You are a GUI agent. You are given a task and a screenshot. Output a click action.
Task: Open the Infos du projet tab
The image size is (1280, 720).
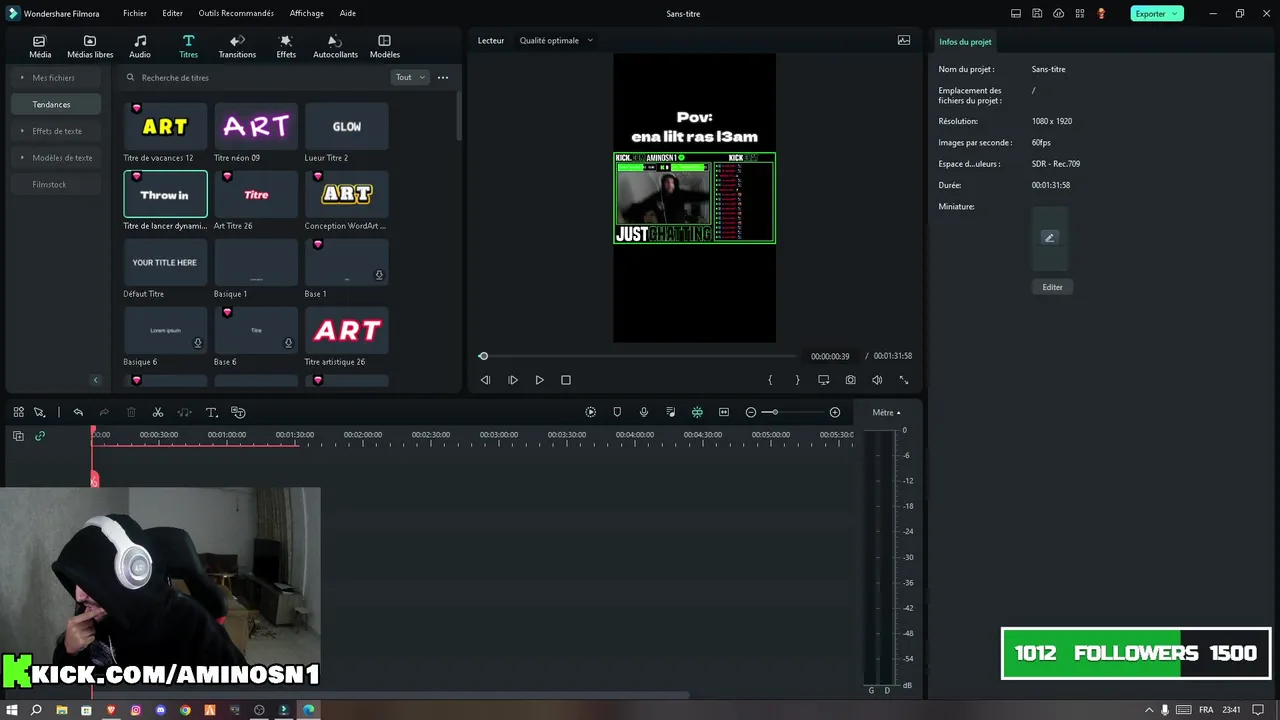coord(965,42)
